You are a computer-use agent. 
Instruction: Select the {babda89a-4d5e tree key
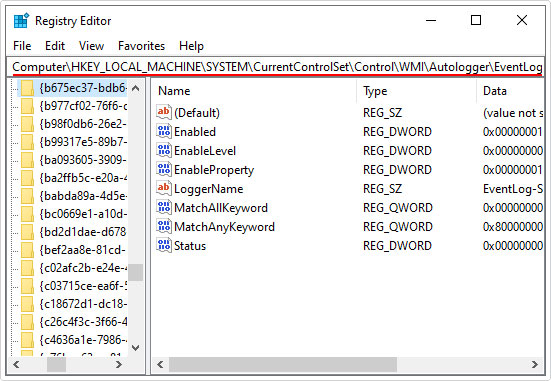click(x=83, y=196)
